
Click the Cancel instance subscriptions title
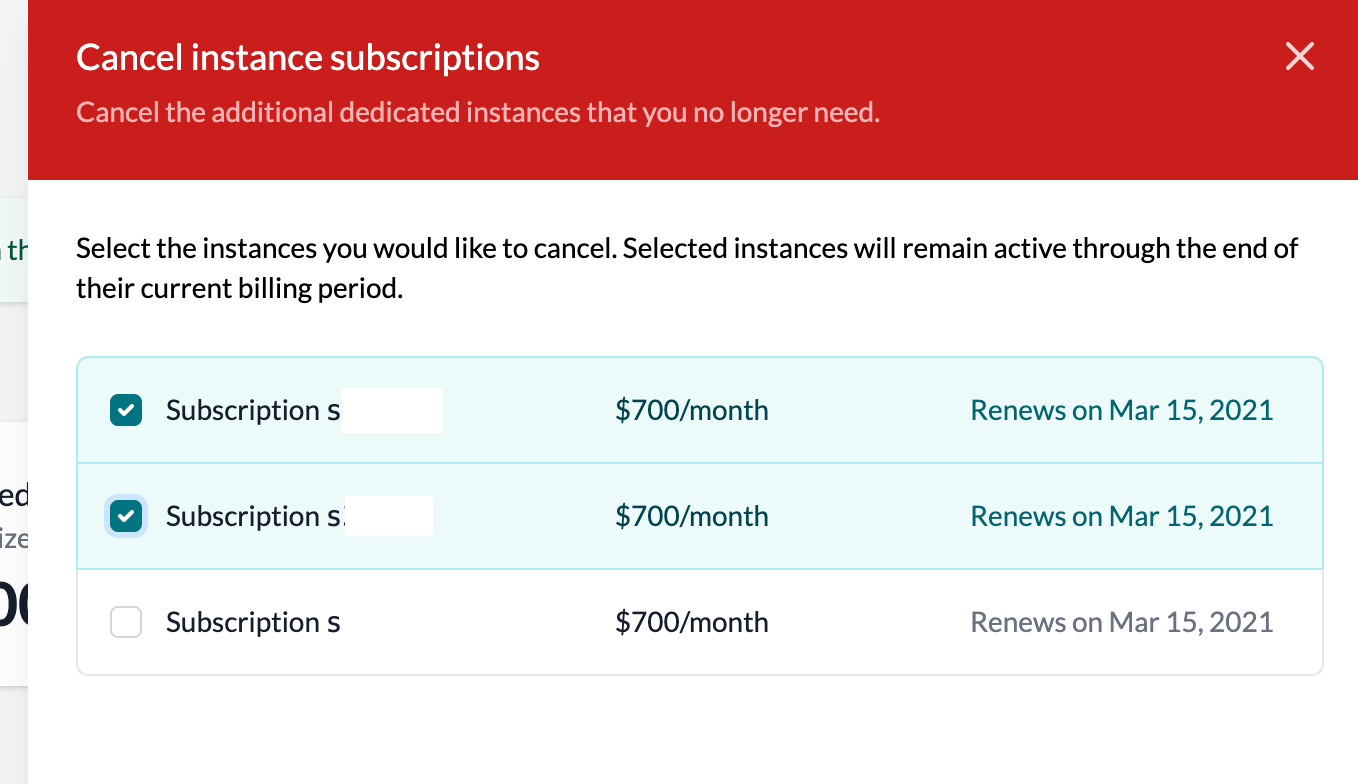point(308,57)
